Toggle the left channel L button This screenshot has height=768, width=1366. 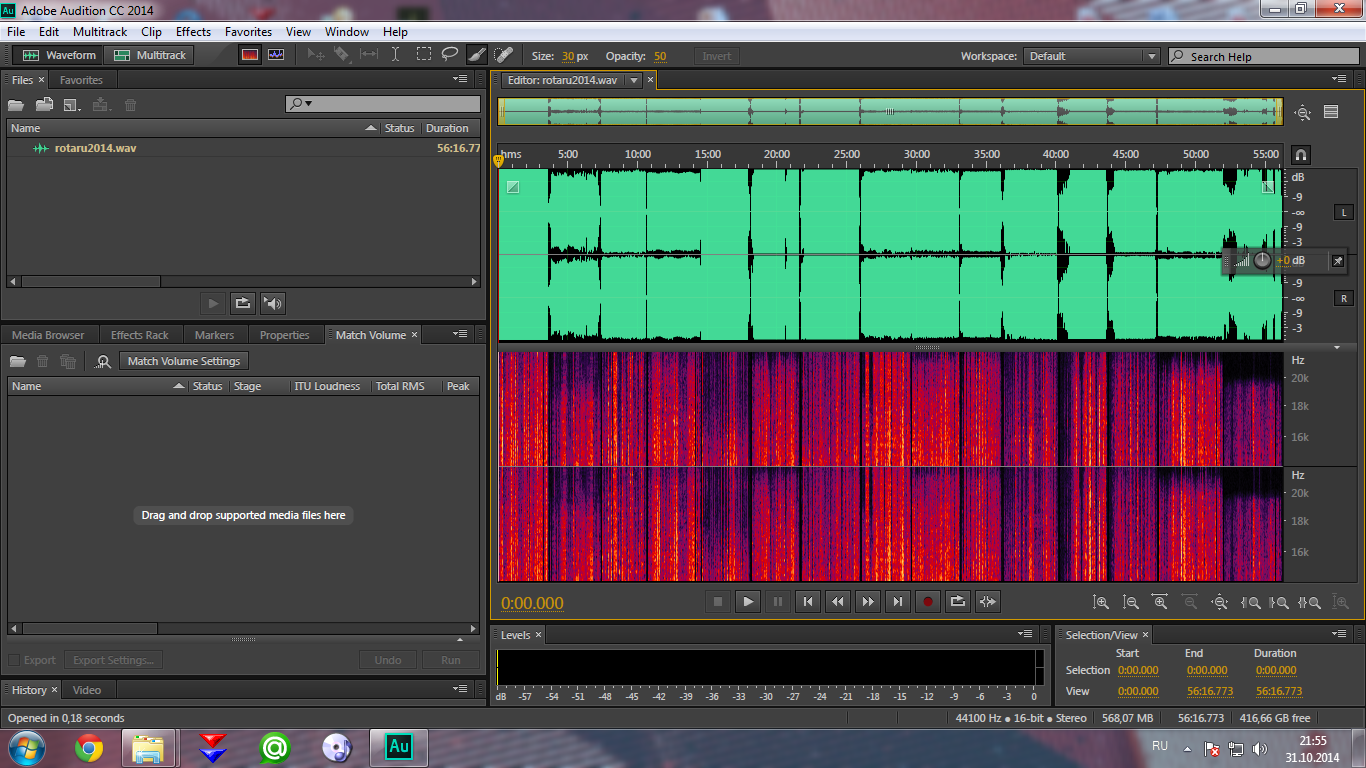[1345, 212]
